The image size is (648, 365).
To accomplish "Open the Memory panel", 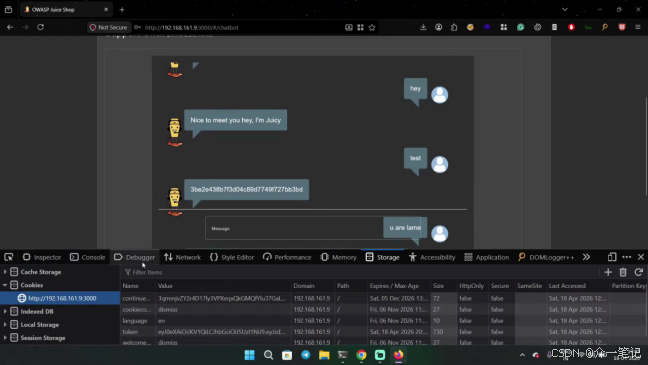I will click(x=338, y=257).
